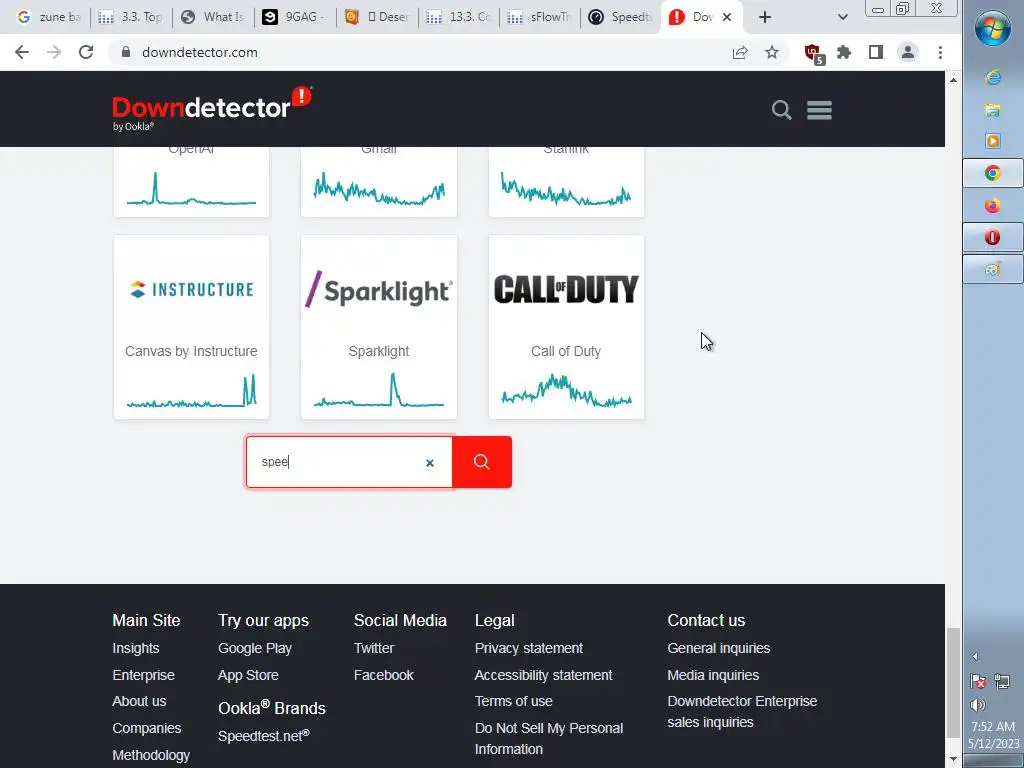Expand the tab search dropdown arrow
Image resolution: width=1024 pixels, height=768 pixels.
(x=842, y=17)
